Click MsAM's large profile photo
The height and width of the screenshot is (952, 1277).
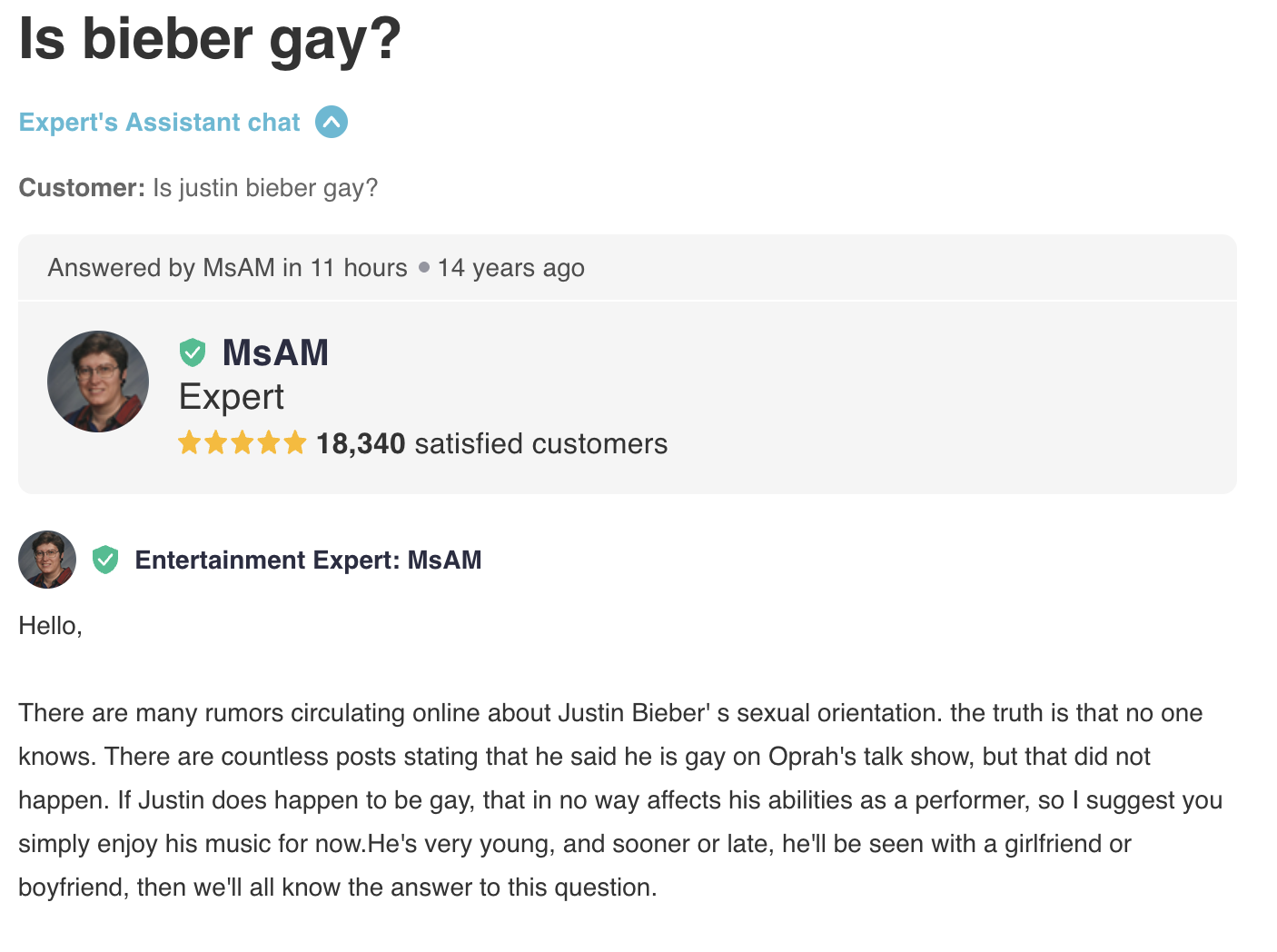tap(98, 382)
